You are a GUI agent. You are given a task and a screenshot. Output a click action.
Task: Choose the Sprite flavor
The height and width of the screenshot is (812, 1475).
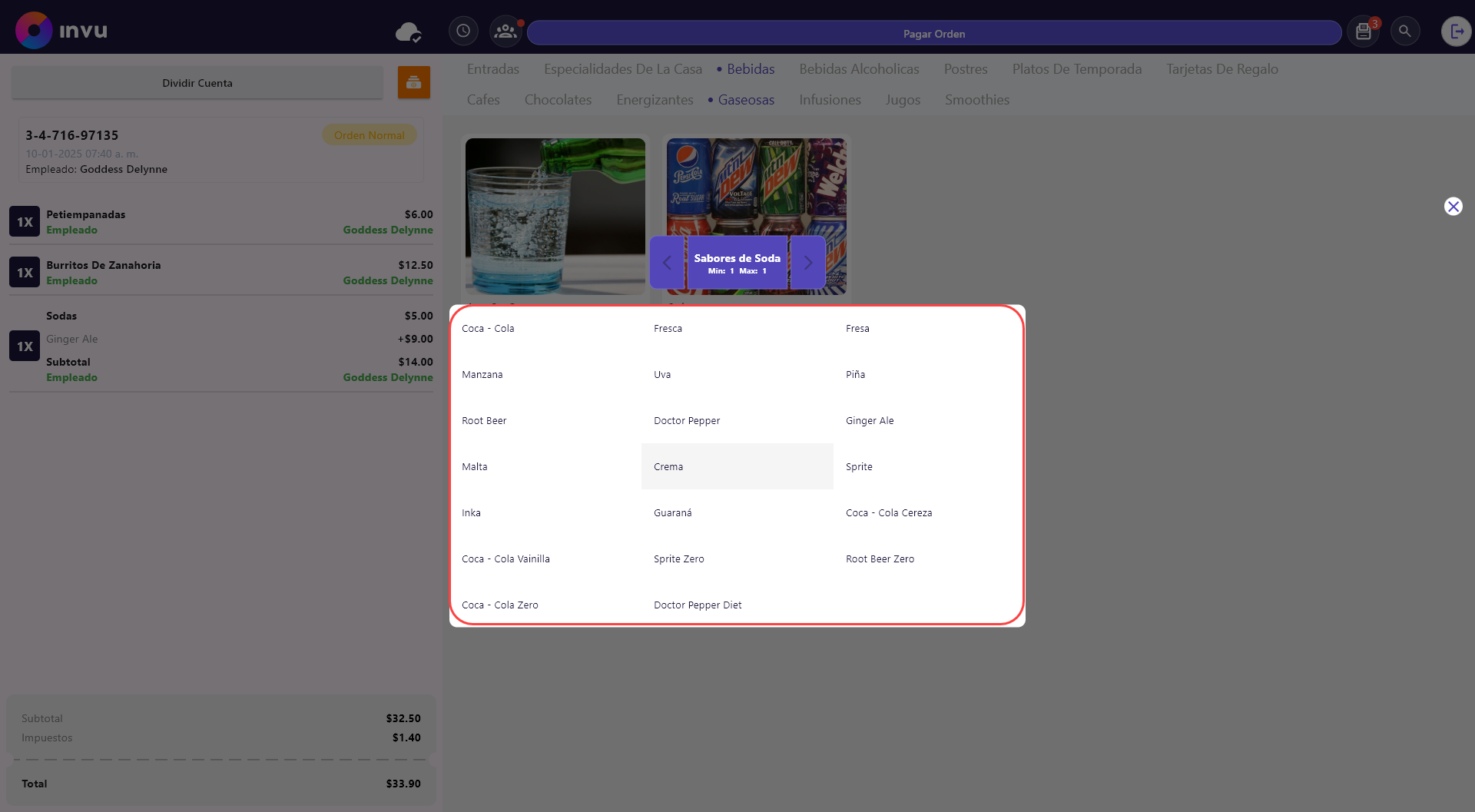[929, 466]
